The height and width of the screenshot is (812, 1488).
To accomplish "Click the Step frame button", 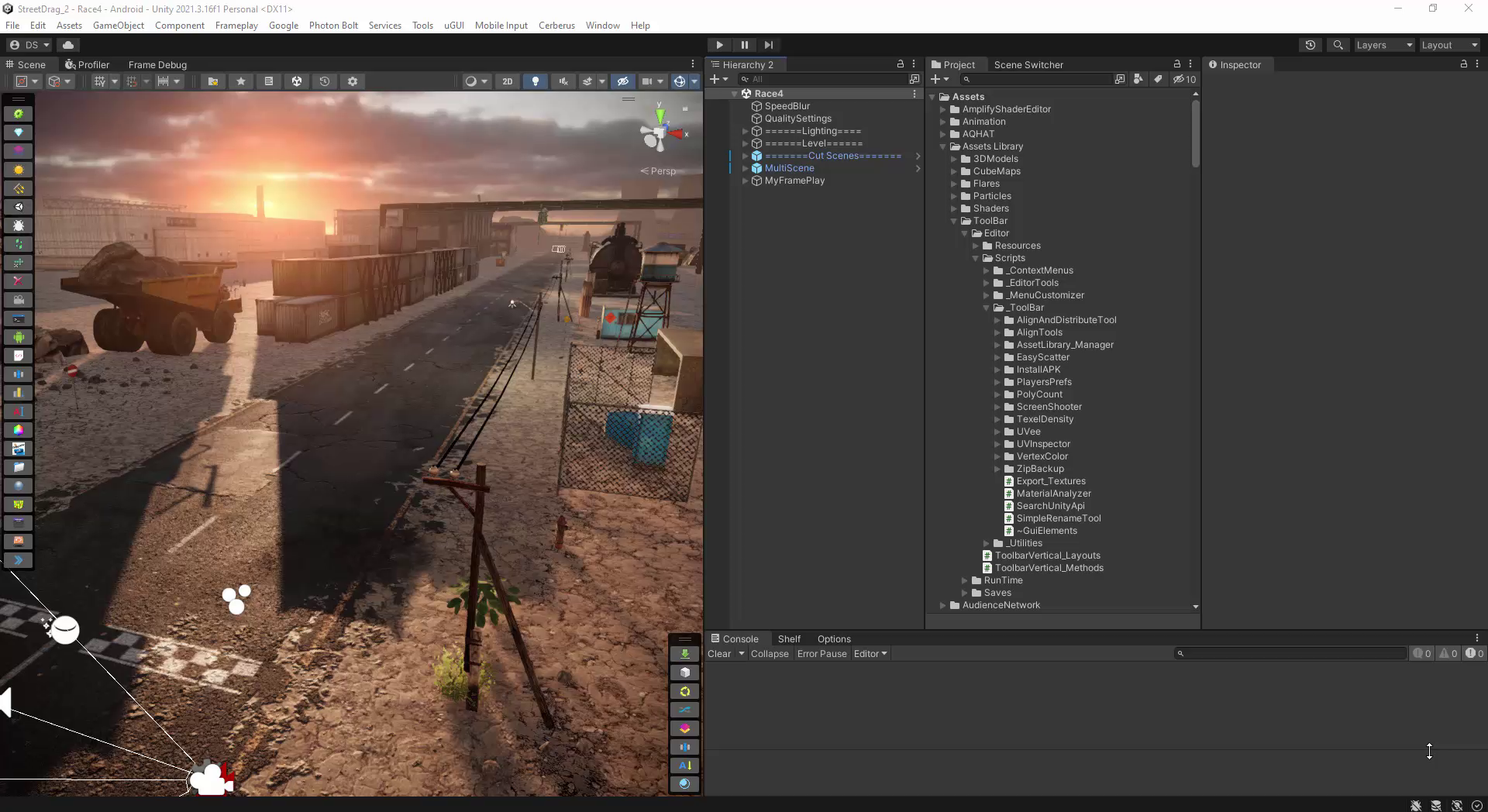I will (x=768, y=45).
